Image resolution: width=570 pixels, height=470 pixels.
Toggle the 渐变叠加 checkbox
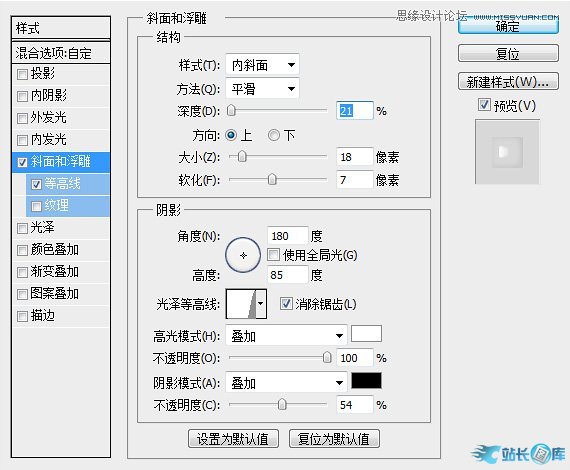tap(22, 272)
